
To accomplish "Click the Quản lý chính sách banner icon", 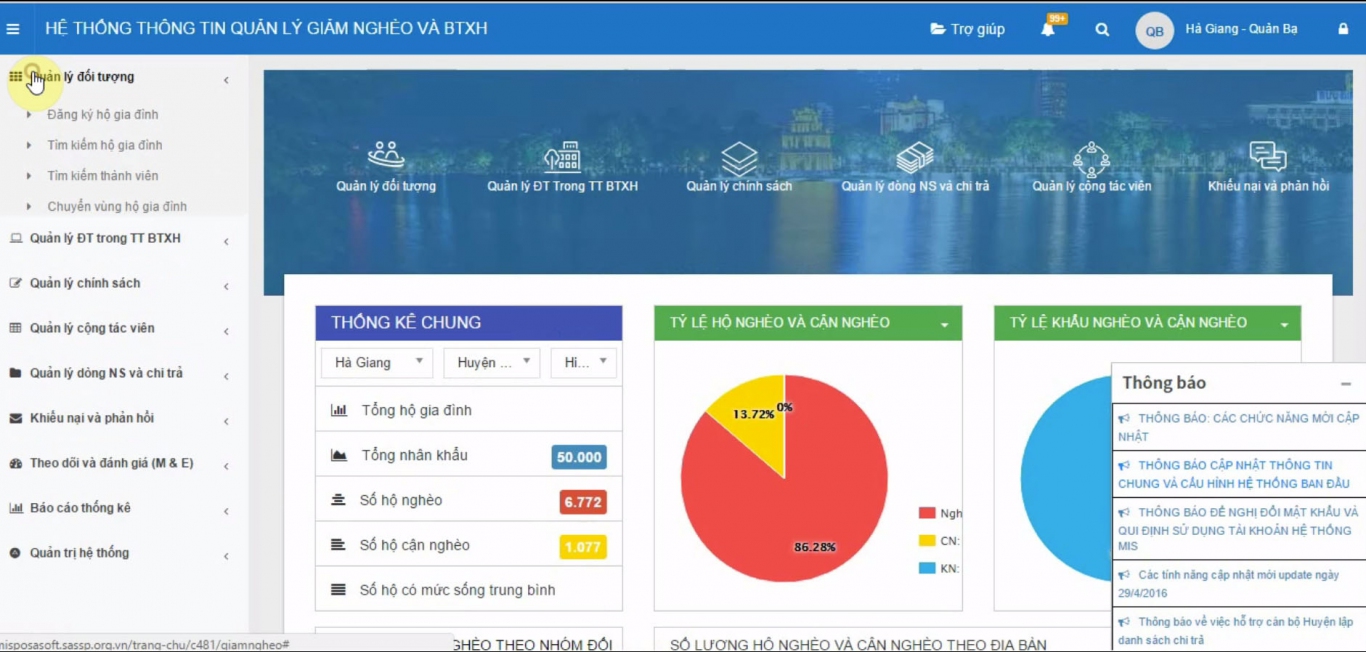I will click(739, 157).
